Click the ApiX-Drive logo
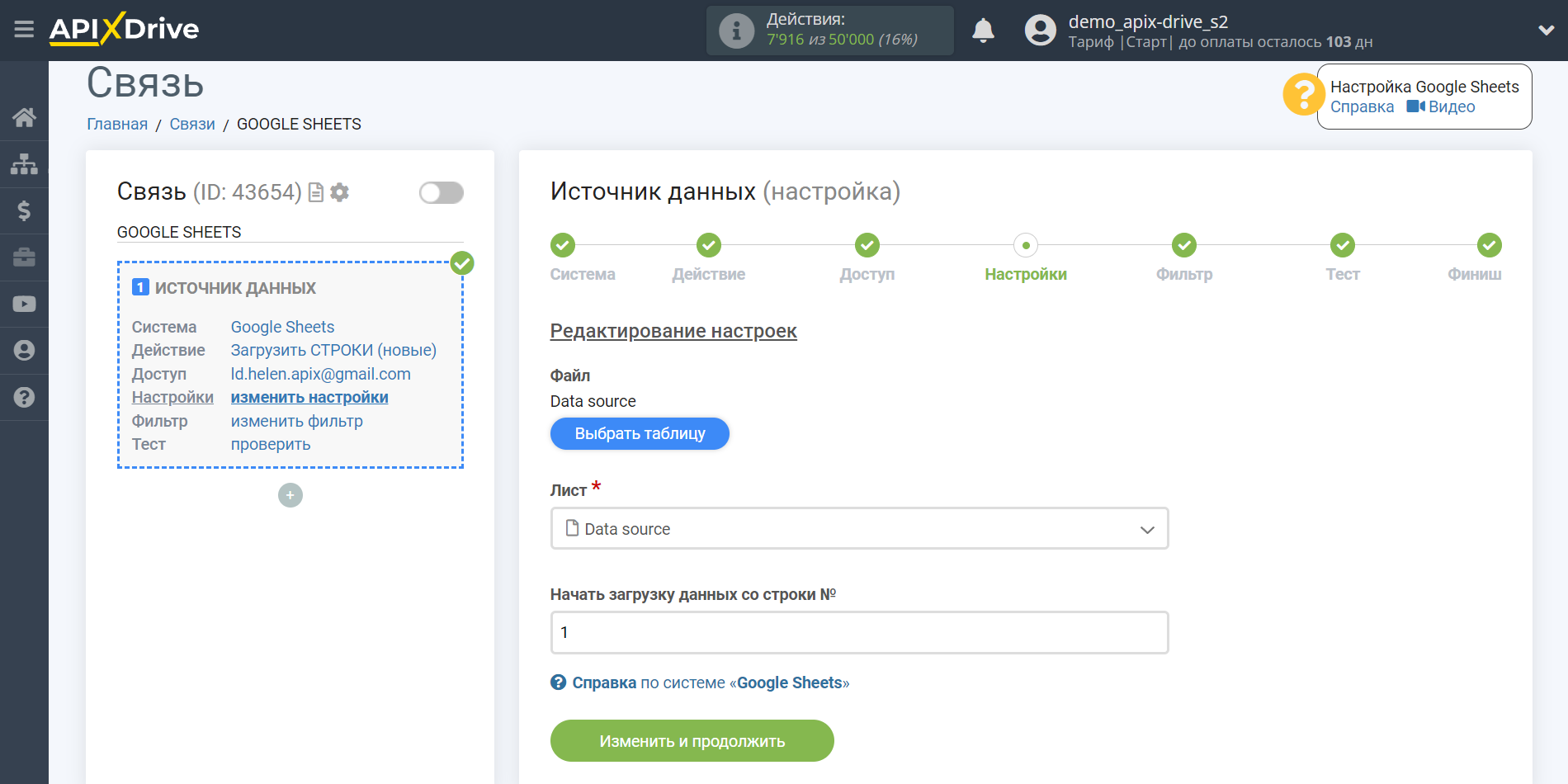The image size is (1568, 784). click(125, 29)
